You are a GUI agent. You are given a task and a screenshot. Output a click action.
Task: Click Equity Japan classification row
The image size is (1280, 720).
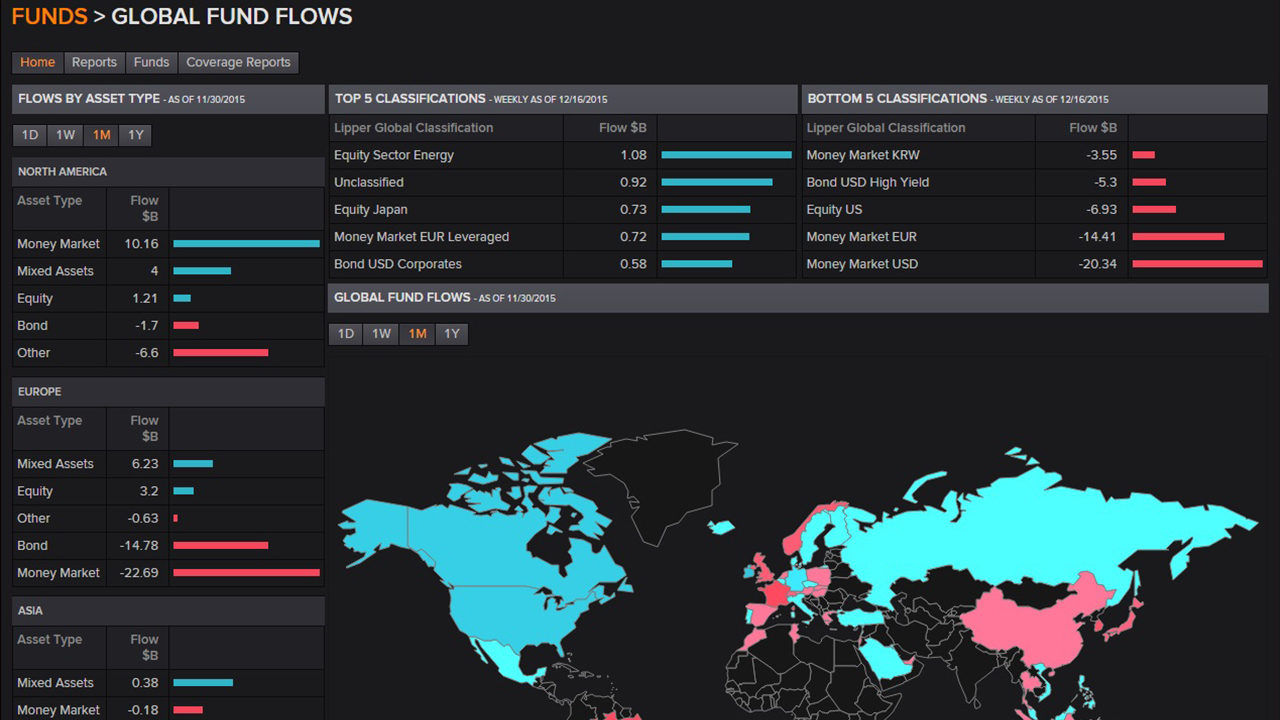(562, 210)
